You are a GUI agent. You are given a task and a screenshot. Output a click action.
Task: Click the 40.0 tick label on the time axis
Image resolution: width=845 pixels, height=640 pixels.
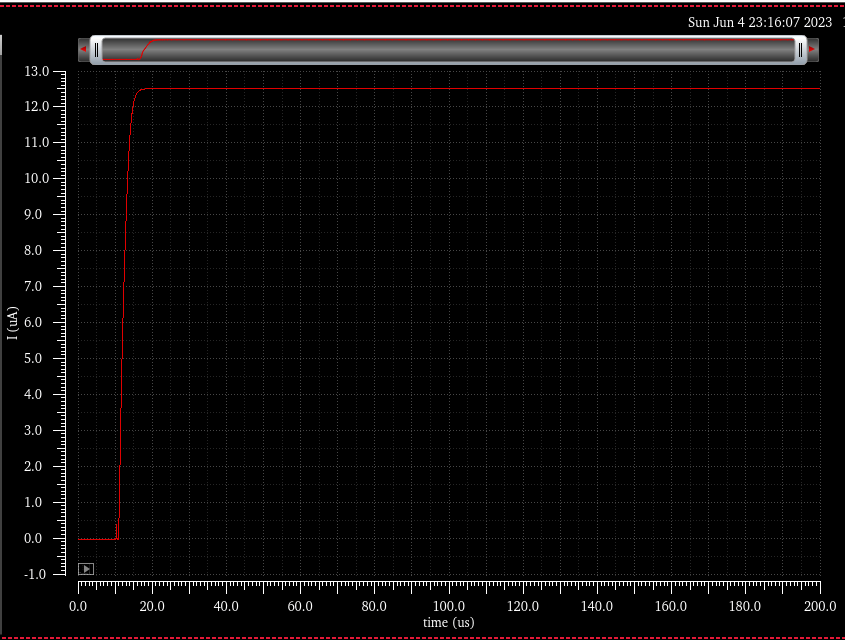[x=226, y=606]
